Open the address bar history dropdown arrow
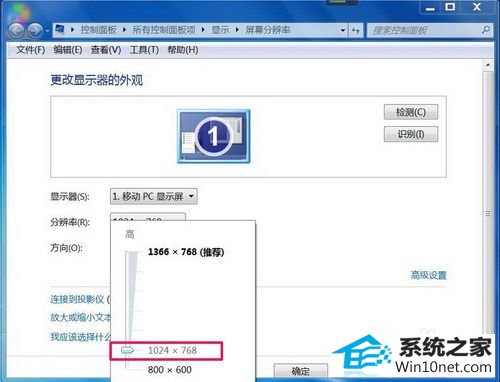 (x=342, y=30)
